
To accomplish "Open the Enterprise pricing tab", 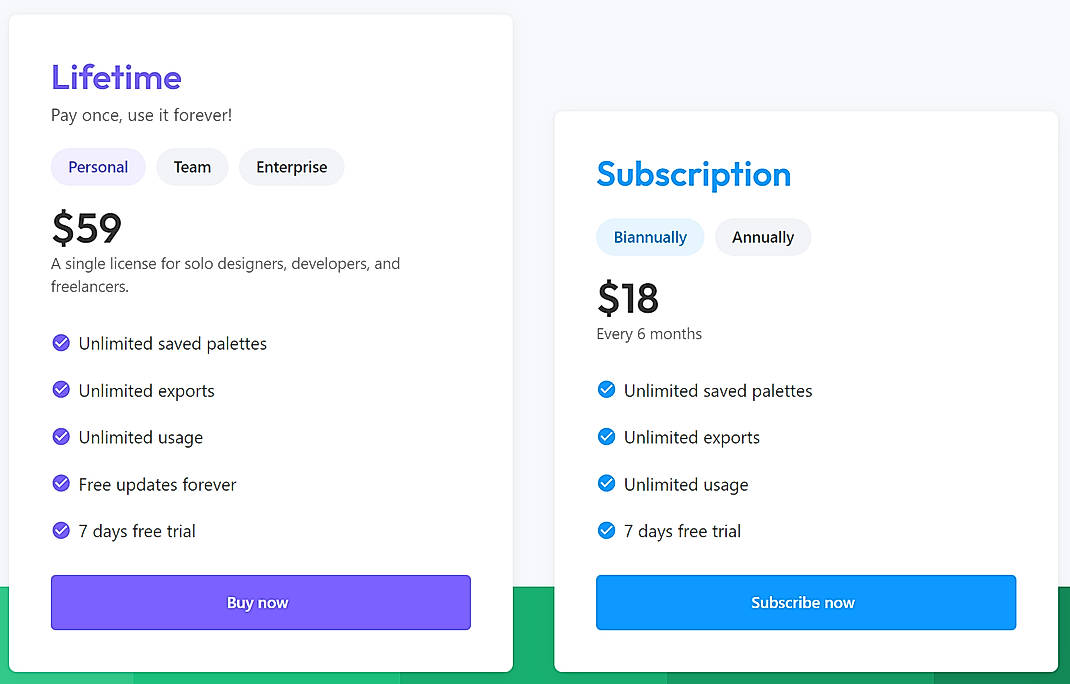I will point(291,167).
